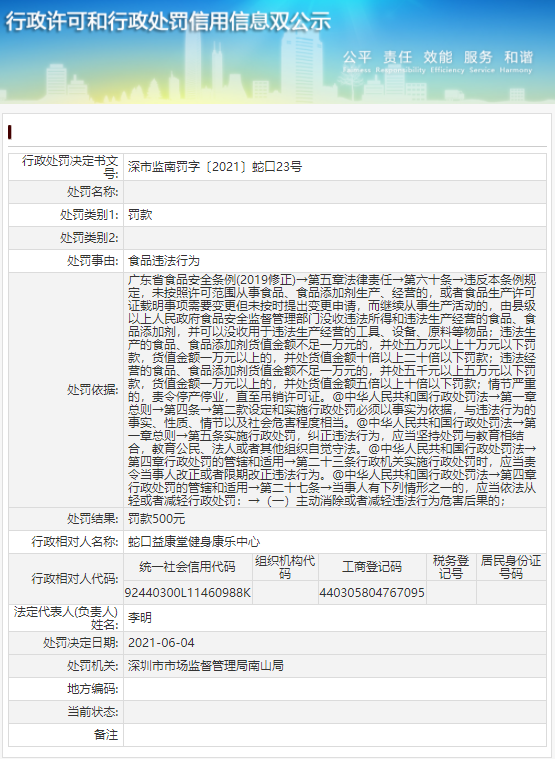Screen dimensions: 555x759
Task: Click registration number 440305804767095
Action: click(372, 592)
